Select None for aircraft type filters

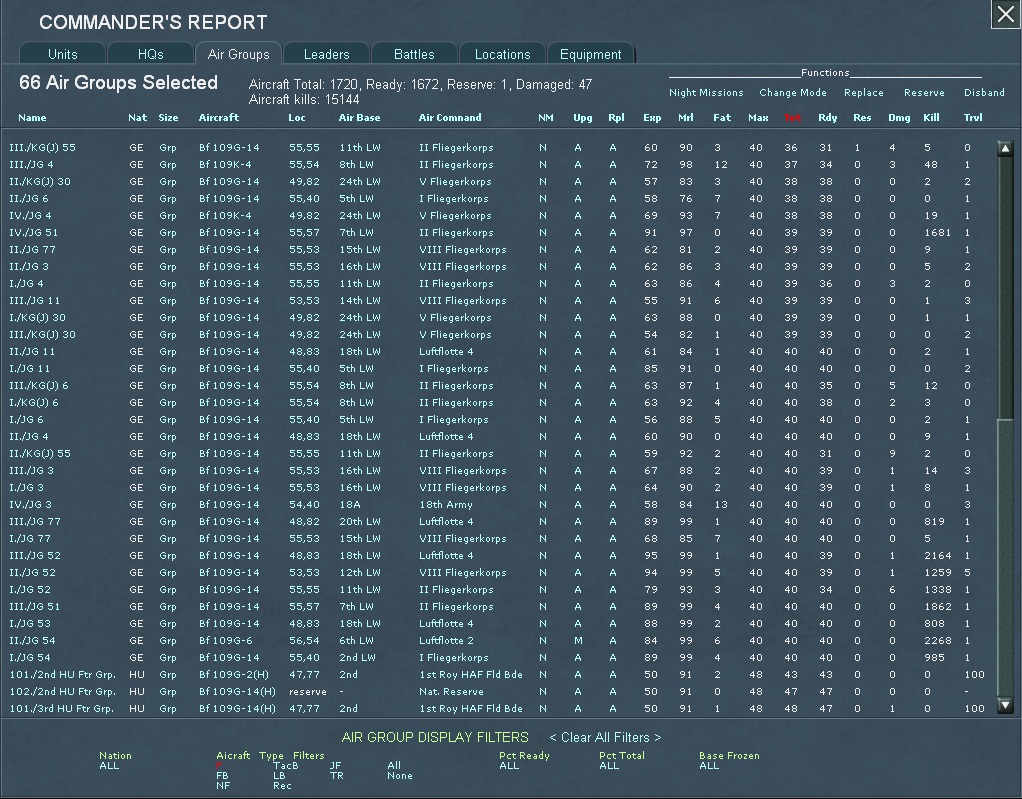(400, 776)
